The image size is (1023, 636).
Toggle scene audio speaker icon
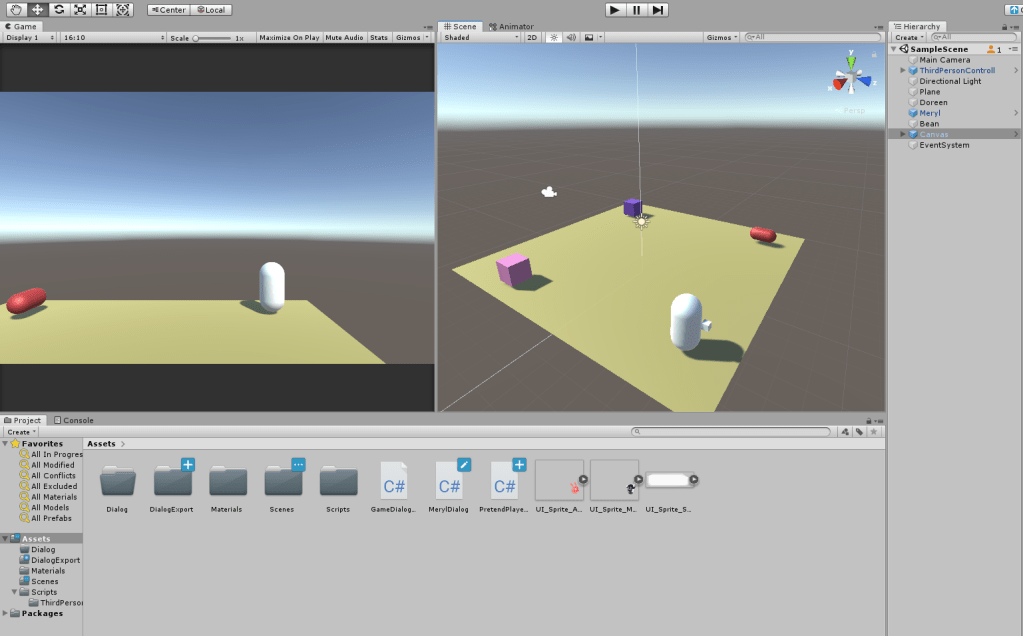pyautogui.click(x=570, y=37)
